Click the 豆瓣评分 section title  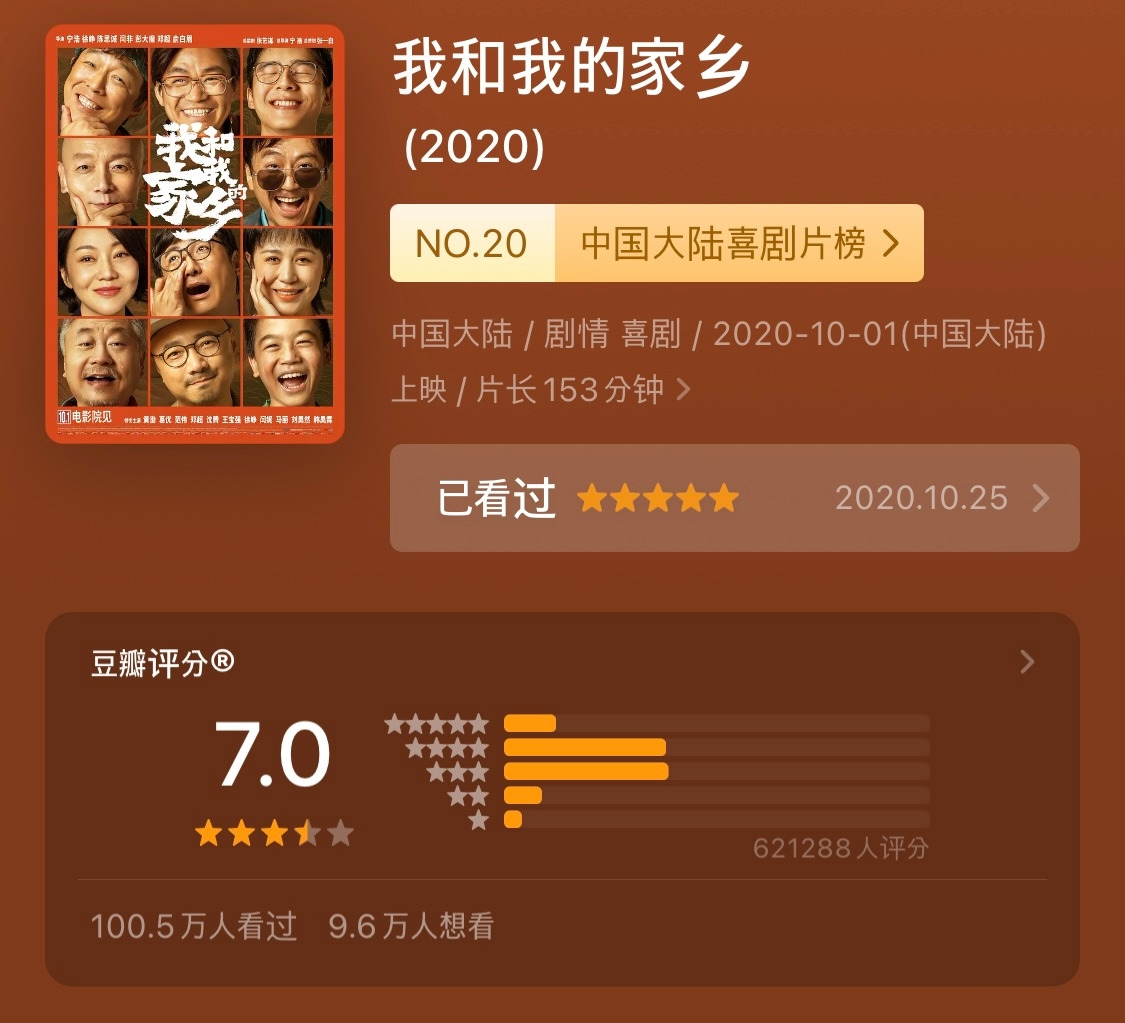pos(162,662)
